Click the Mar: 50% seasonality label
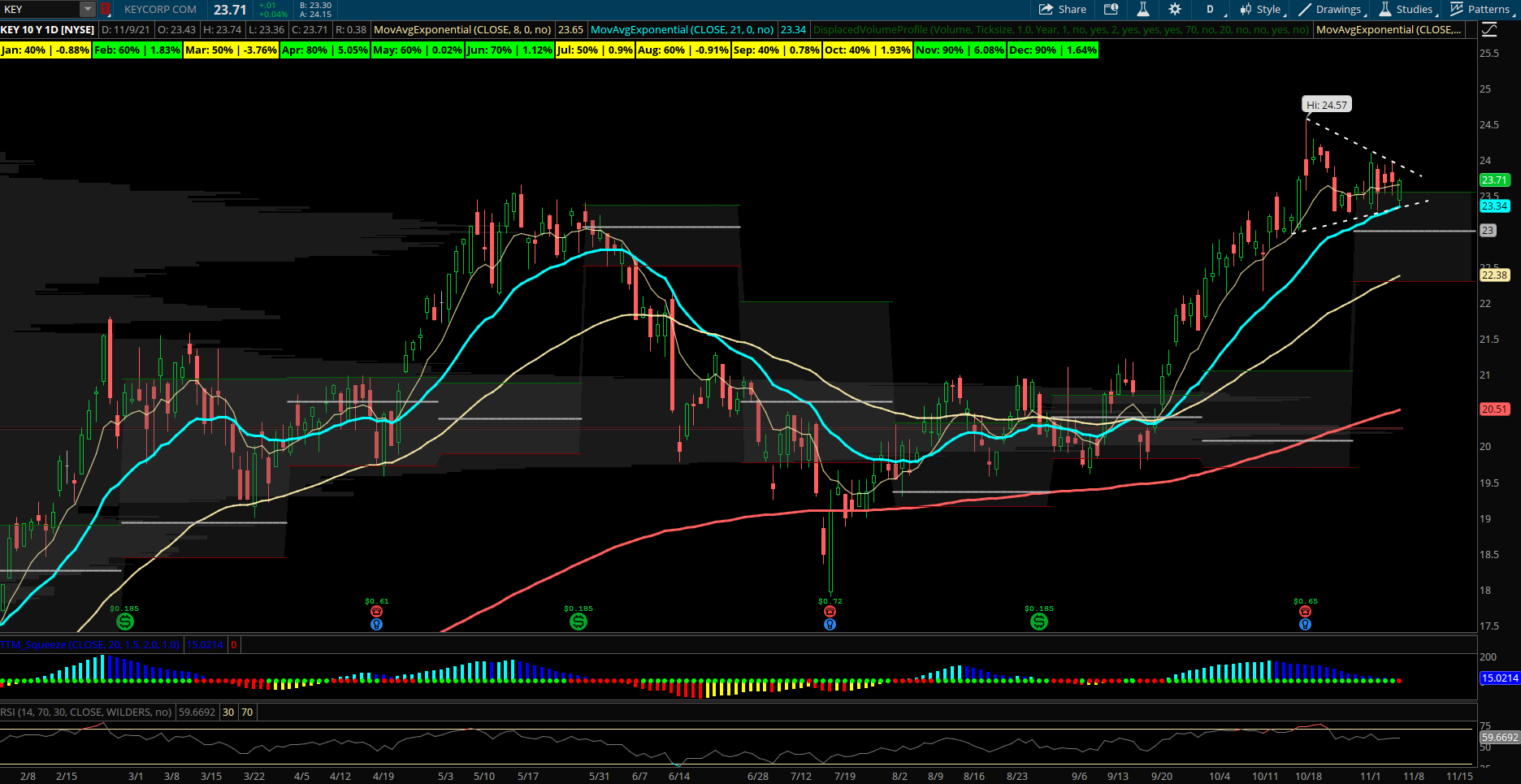The width and height of the screenshot is (1521, 784). click(x=232, y=50)
